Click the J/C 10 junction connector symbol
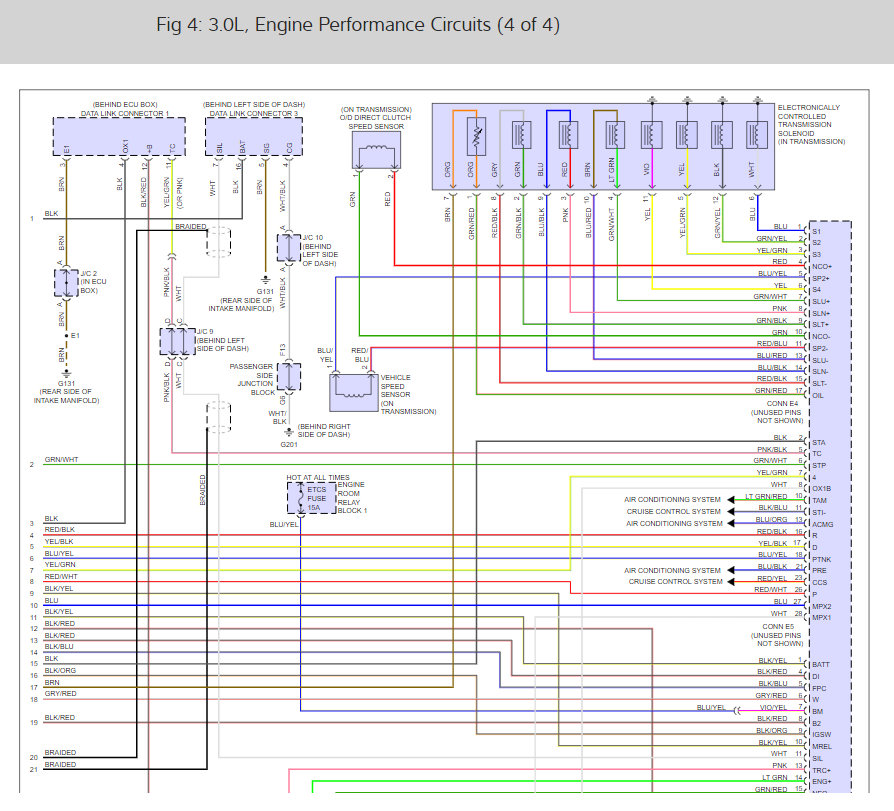Viewport: 894px width, 811px height. click(289, 246)
